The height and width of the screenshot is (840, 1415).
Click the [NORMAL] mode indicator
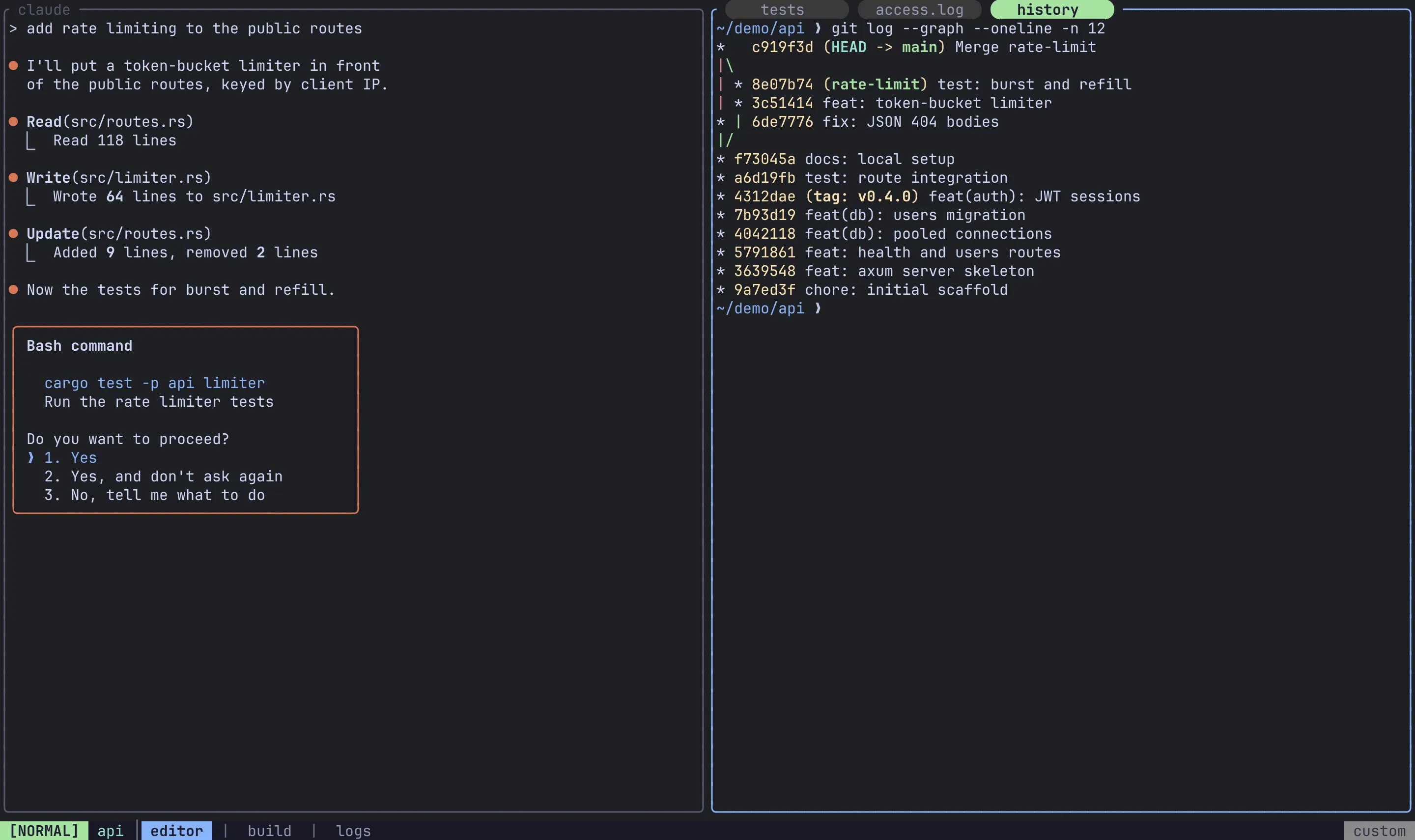(x=44, y=830)
